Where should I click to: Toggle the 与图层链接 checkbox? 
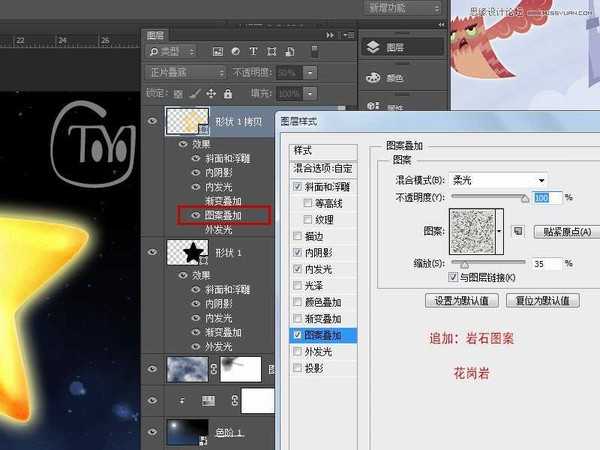453,276
